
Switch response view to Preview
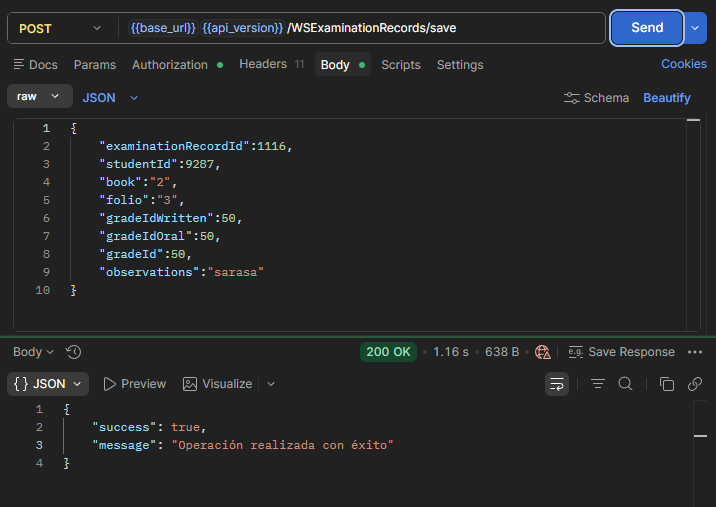click(135, 384)
